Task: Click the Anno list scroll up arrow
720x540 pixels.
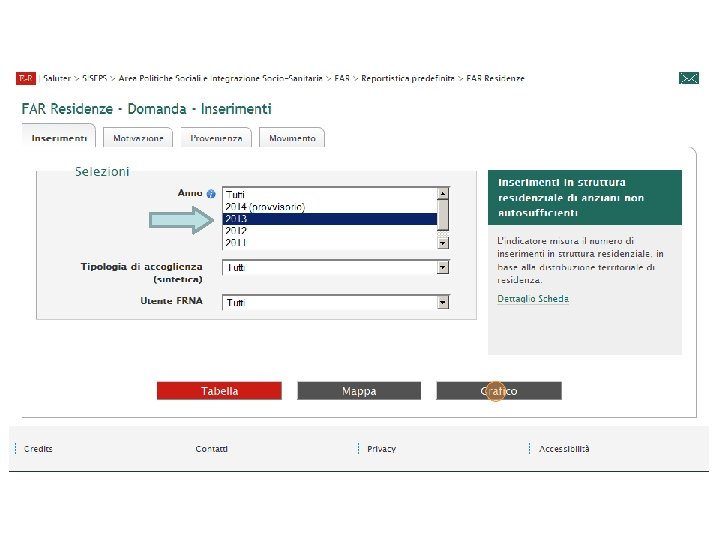Action: (x=443, y=194)
